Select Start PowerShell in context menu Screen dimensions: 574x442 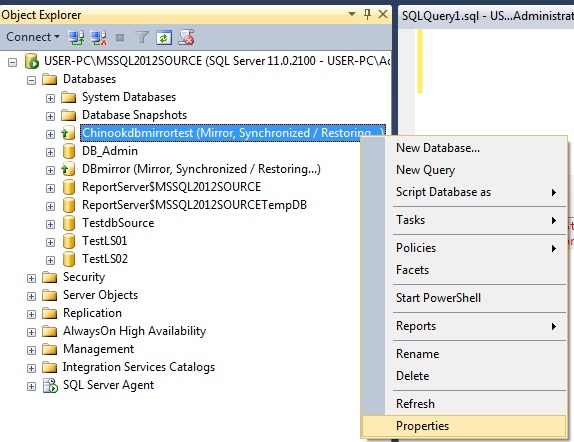pos(463,298)
